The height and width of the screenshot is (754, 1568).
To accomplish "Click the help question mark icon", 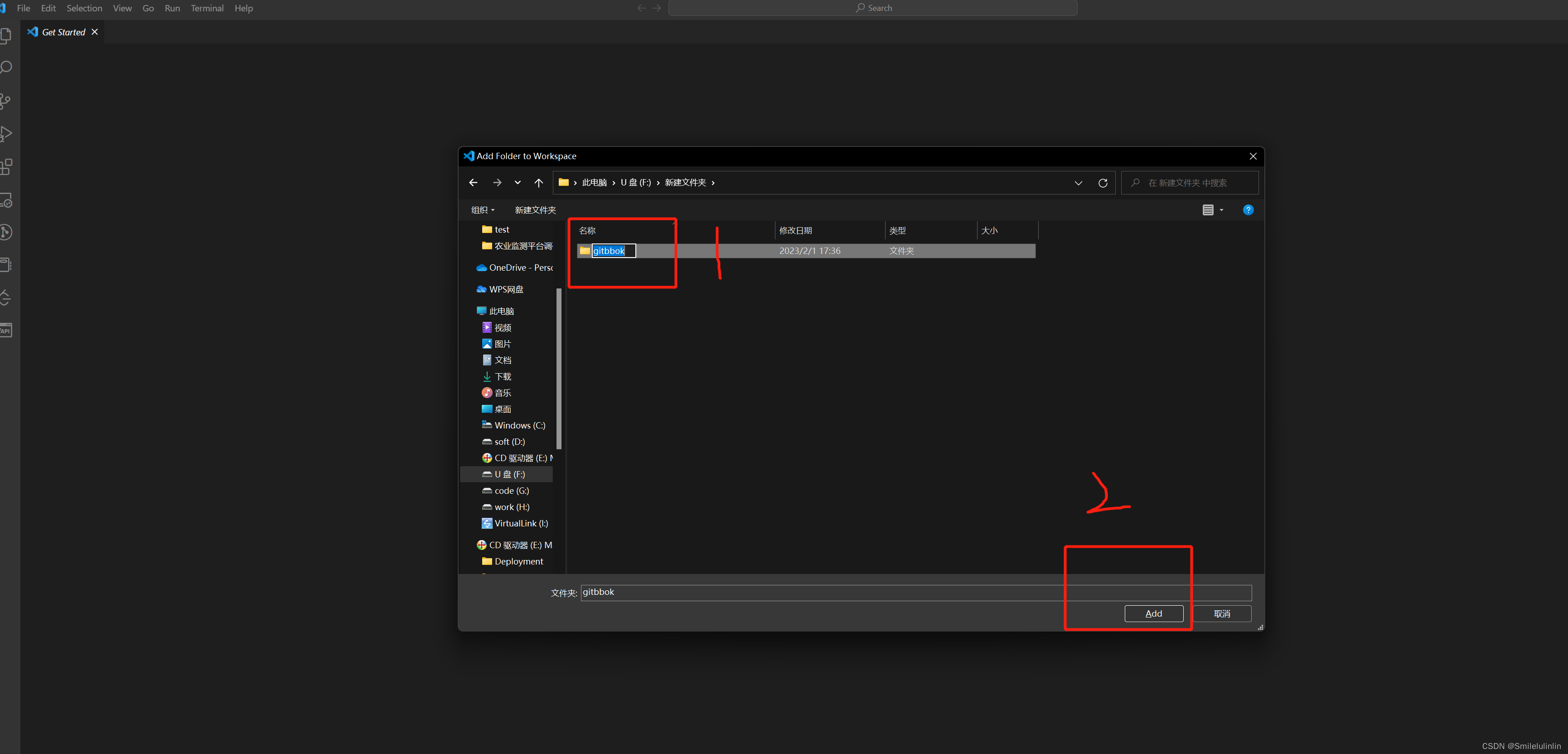I will pyautogui.click(x=1249, y=209).
